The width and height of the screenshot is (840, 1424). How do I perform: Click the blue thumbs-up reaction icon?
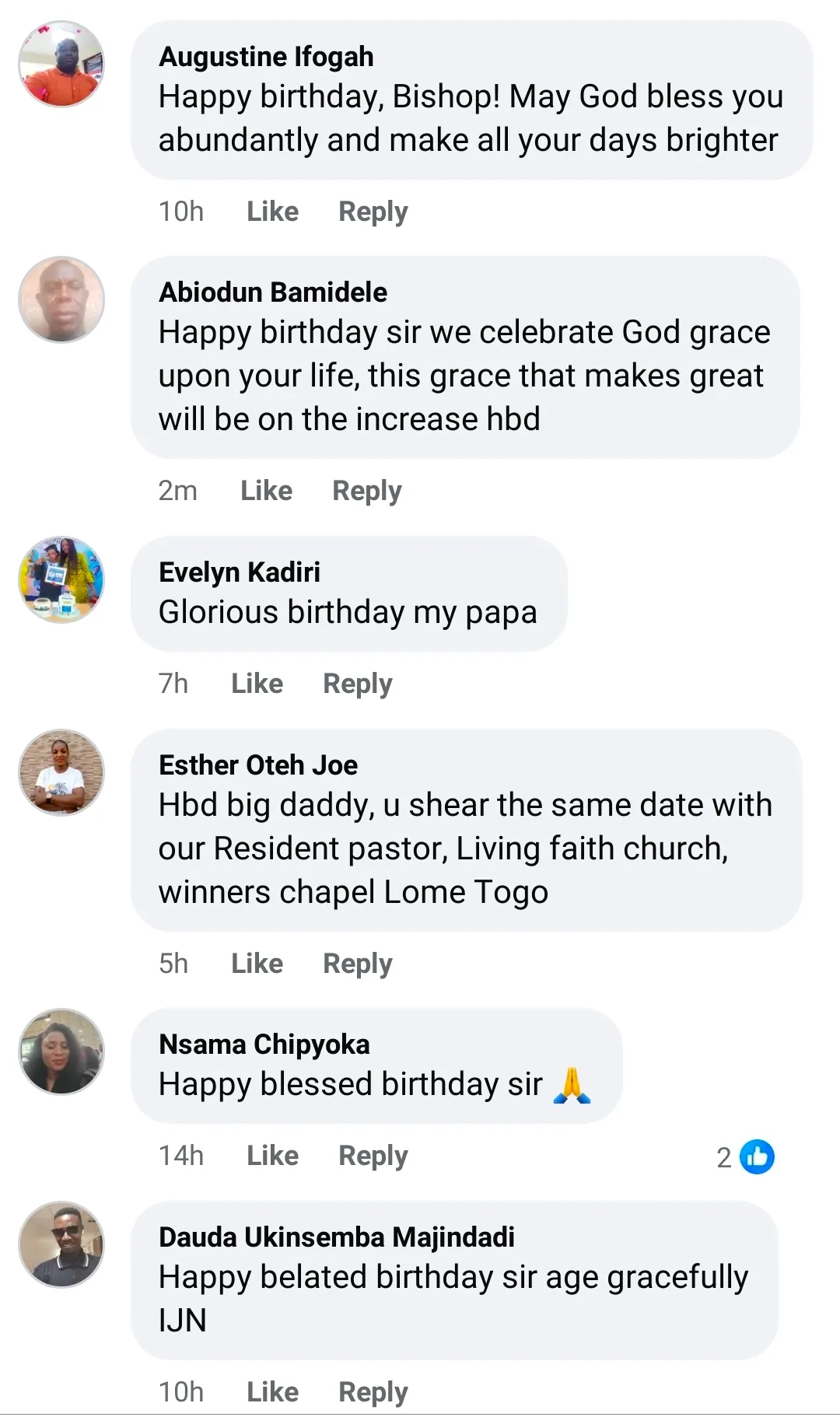(x=757, y=1156)
